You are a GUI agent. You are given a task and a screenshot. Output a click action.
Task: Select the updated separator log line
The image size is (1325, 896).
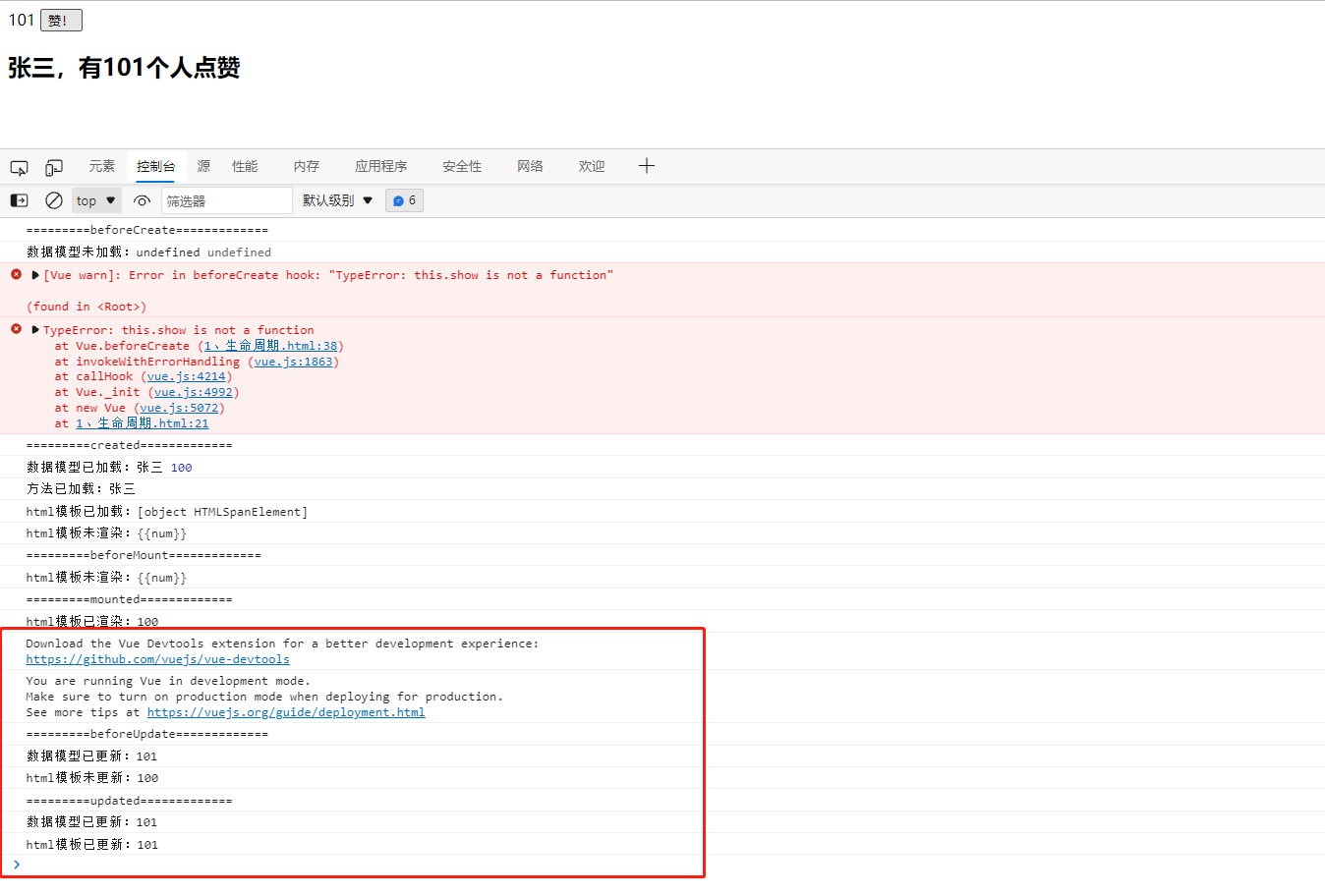coord(130,801)
